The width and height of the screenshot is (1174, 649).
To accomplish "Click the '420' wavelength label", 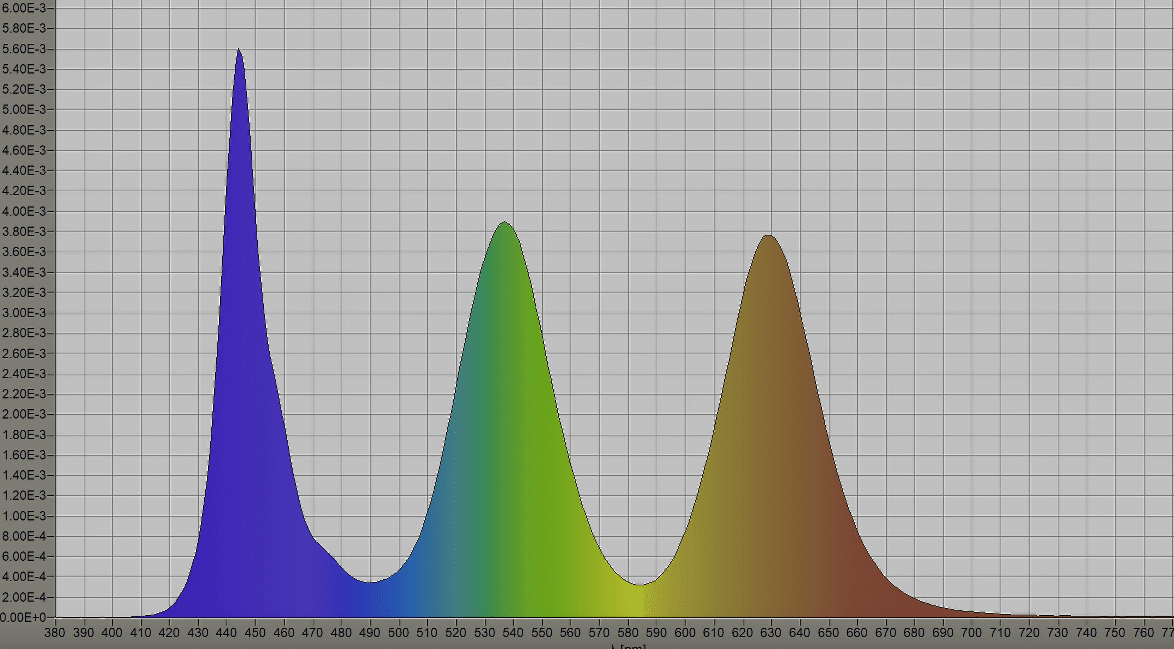I will (x=169, y=633).
